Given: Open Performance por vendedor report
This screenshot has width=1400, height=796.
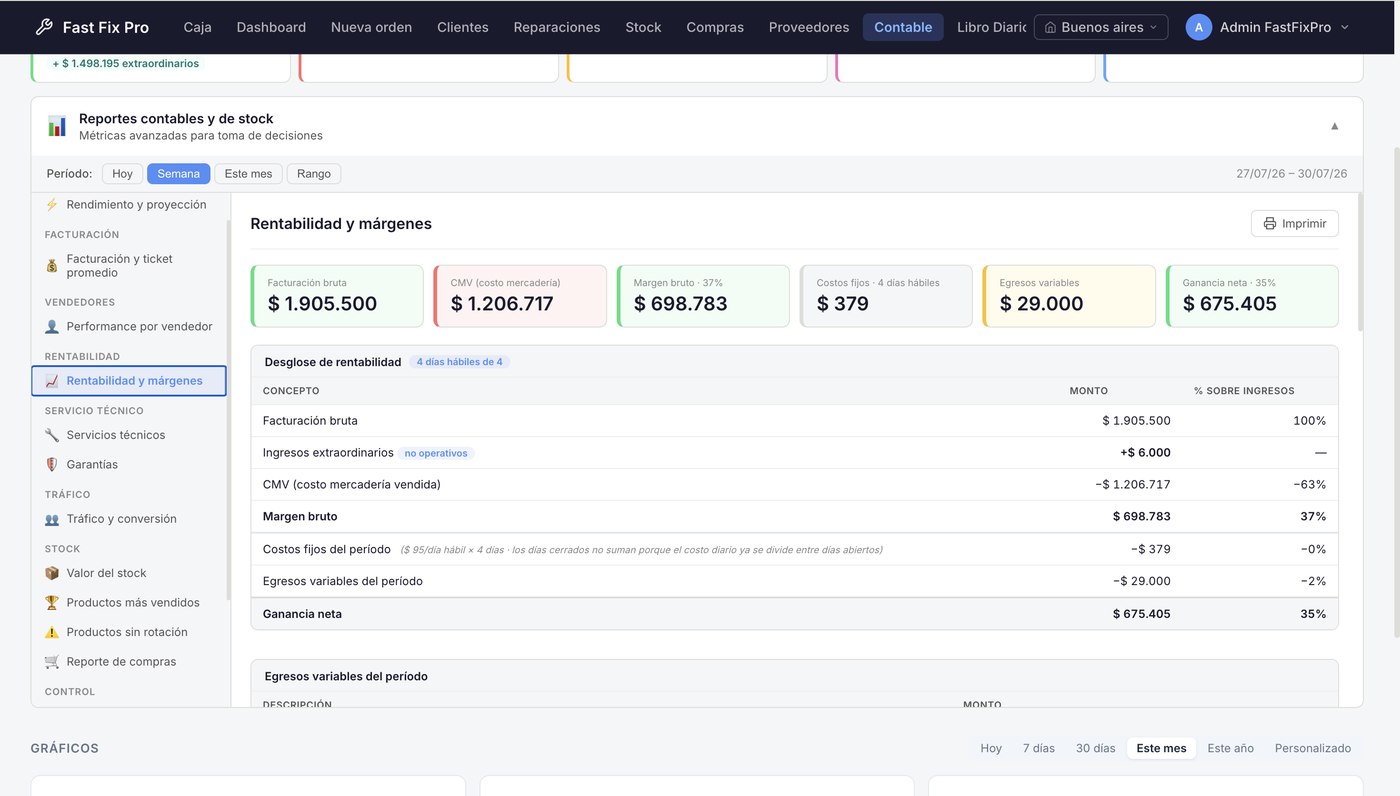Looking at the screenshot, I should point(129,326).
